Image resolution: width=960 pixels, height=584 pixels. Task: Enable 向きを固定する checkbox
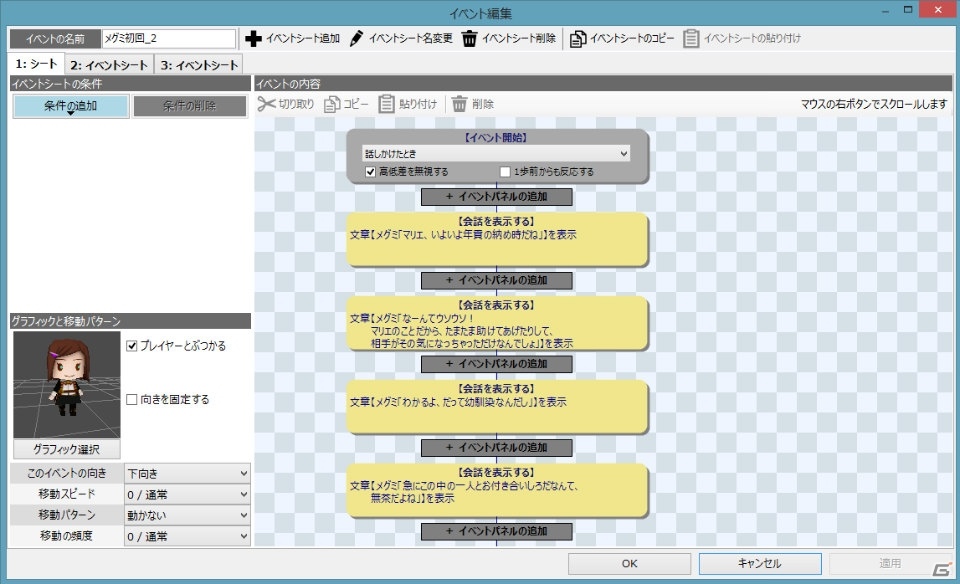[x=131, y=400]
